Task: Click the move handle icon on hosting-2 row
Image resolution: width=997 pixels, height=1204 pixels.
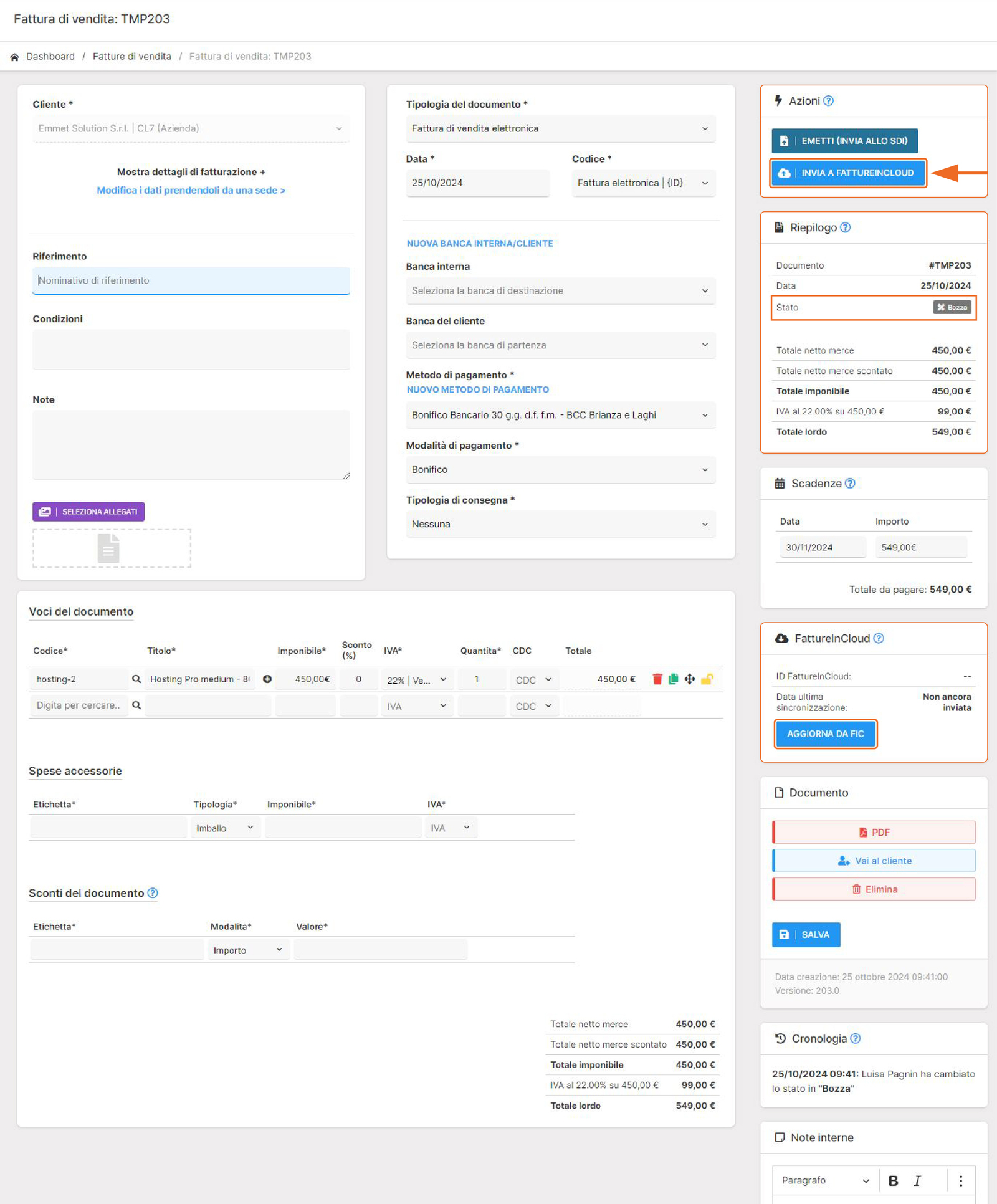Action: coord(690,679)
